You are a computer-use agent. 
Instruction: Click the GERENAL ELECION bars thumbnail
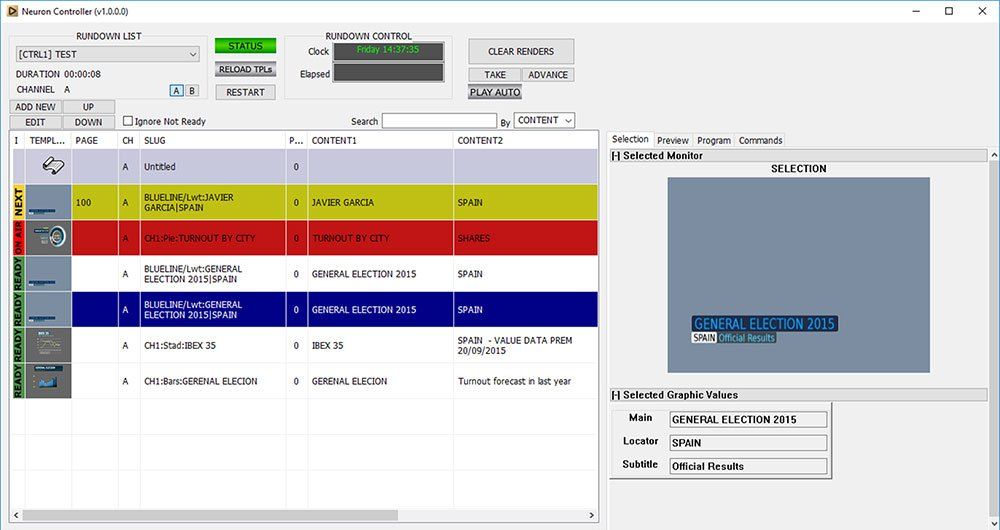click(48, 381)
